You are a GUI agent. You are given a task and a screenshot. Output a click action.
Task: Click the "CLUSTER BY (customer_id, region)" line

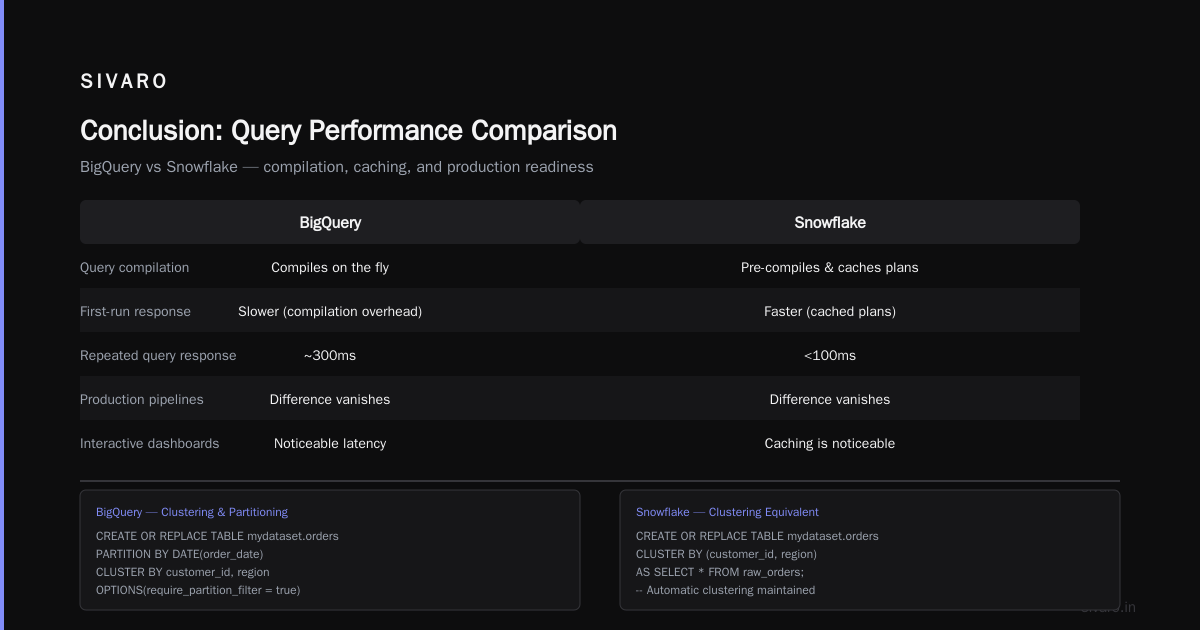727,554
